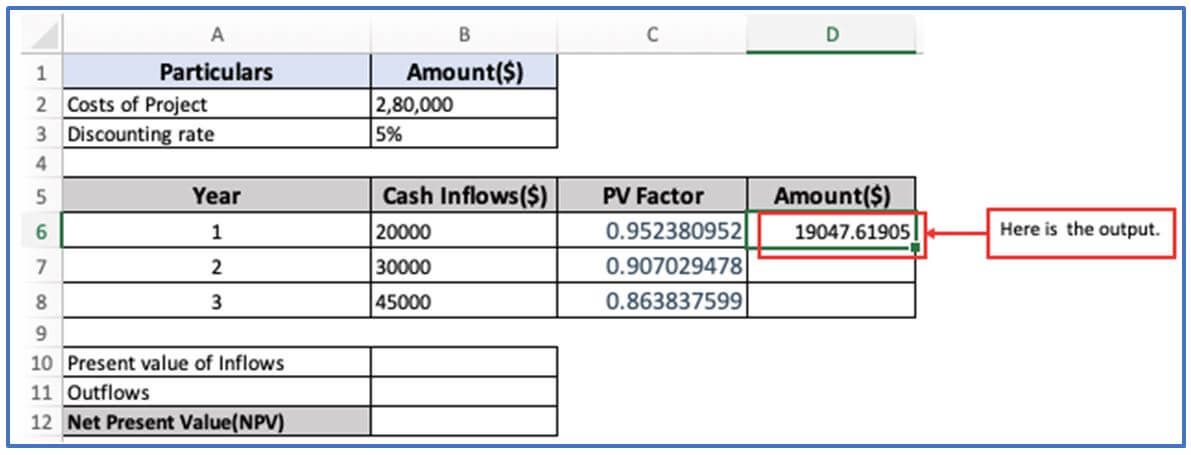This screenshot has height=455, width=1191.
Task: Select the Year 2 cell
Action: (x=216, y=266)
